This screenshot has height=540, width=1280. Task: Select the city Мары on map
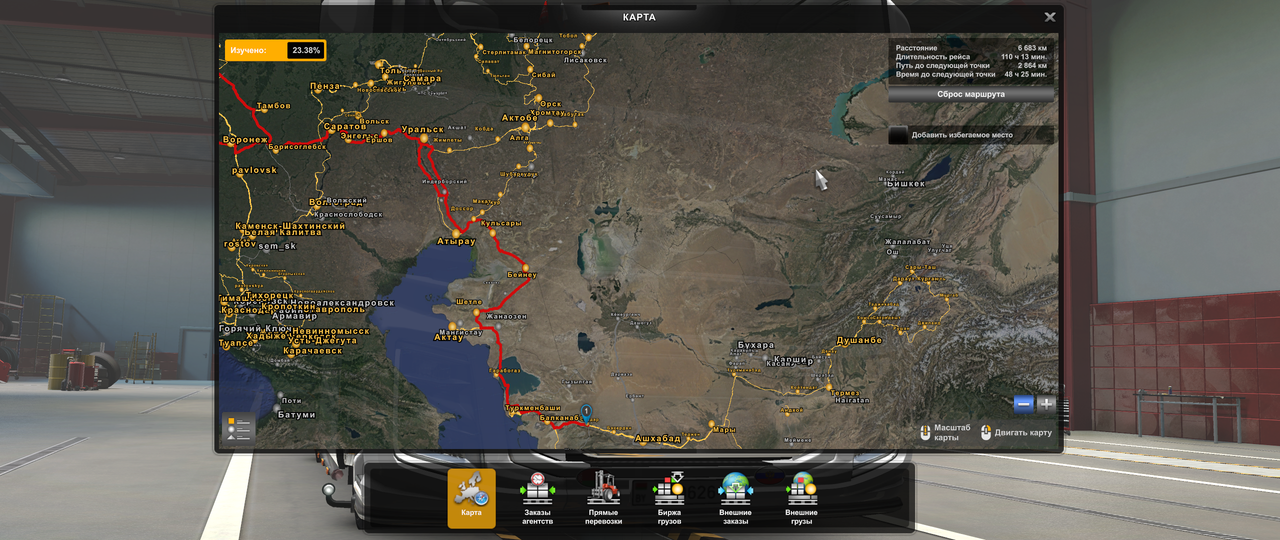(724, 430)
